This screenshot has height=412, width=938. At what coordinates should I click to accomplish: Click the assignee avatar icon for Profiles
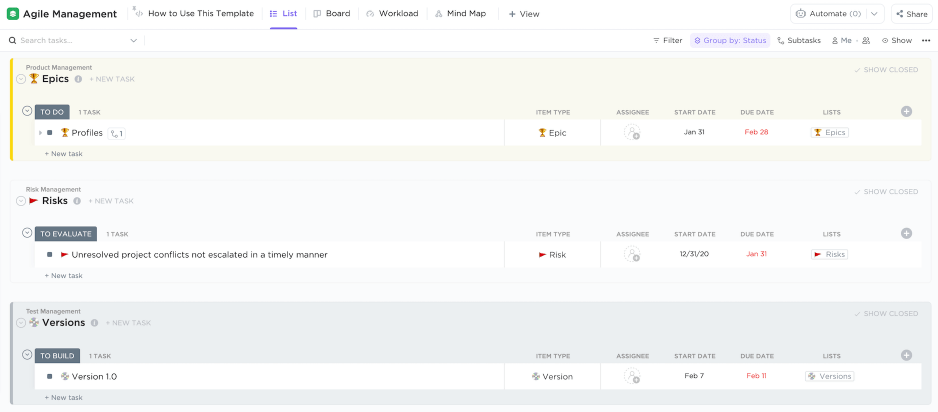[x=632, y=132]
